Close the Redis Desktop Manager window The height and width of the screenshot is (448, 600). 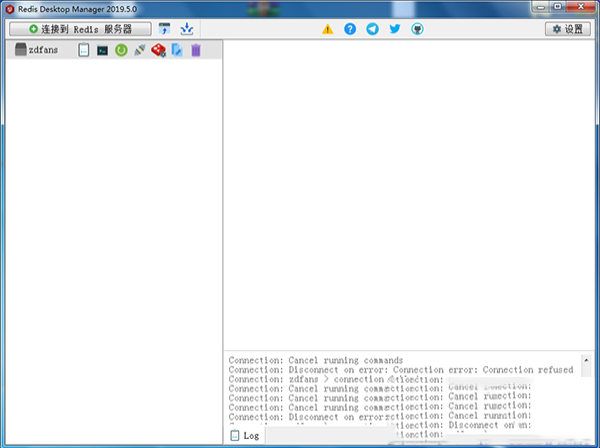click(x=581, y=7)
